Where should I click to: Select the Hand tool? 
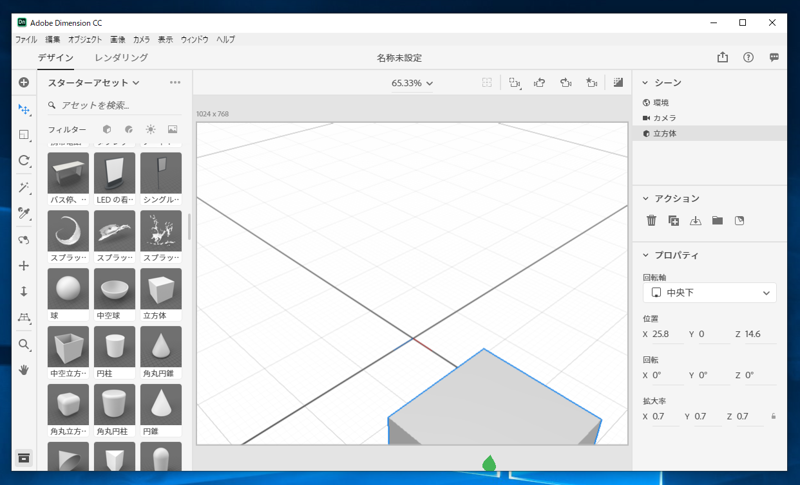point(24,370)
